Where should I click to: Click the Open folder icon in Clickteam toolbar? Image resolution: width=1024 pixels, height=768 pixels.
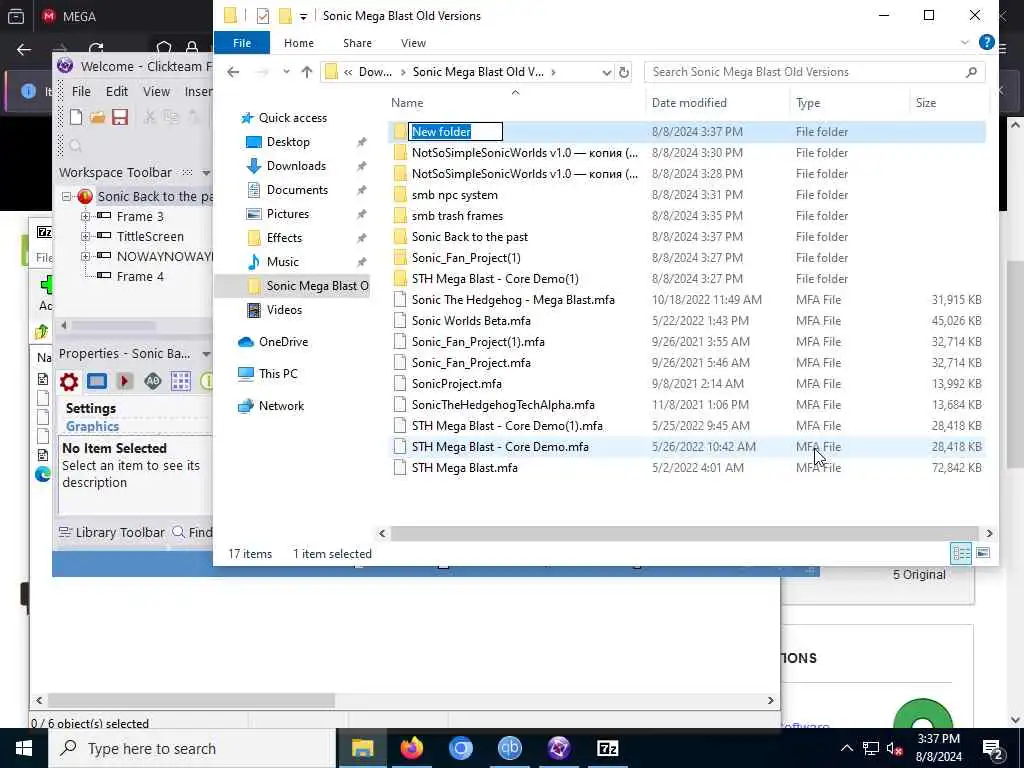[x=97, y=117]
